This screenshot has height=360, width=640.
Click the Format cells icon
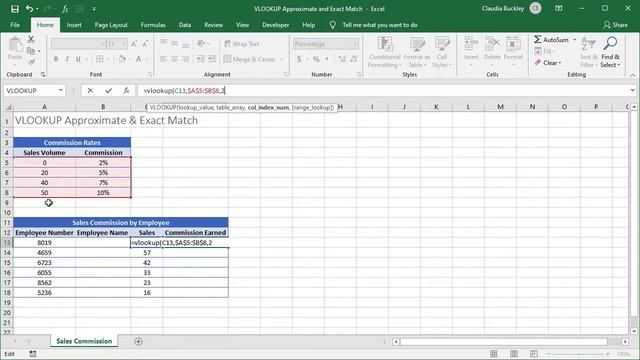(x=513, y=44)
